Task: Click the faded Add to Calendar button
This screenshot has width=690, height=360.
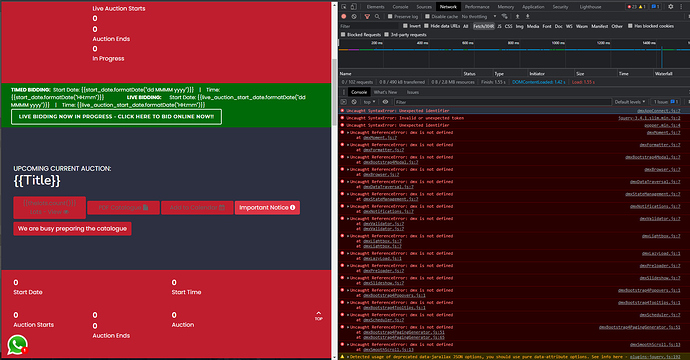Action: point(197,208)
